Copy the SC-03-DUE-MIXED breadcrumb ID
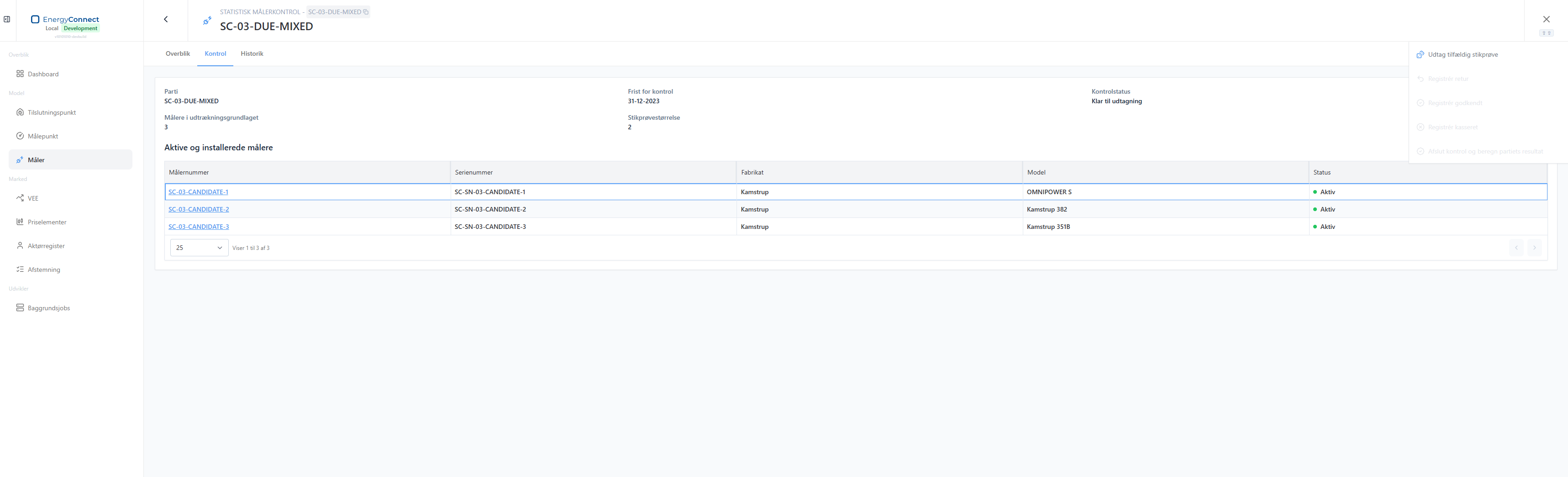The height and width of the screenshot is (477, 1568). (366, 12)
